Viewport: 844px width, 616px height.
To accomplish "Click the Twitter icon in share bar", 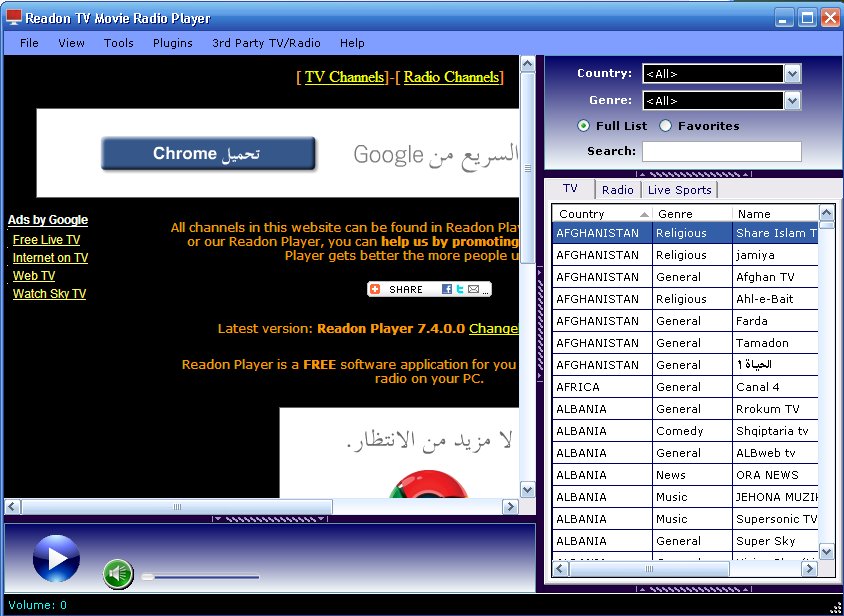I will pyautogui.click(x=460, y=289).
